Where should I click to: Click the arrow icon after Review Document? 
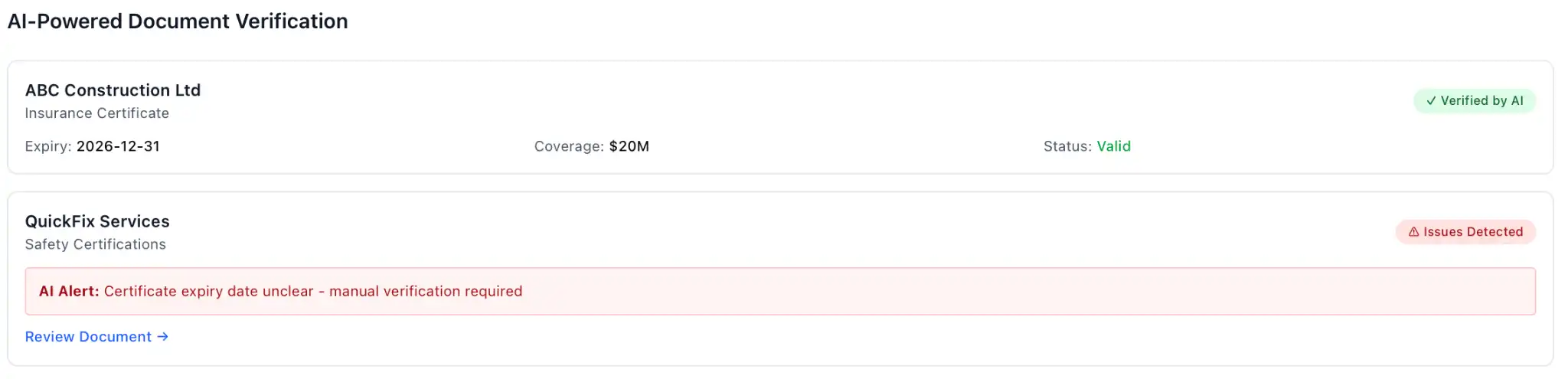coord(162,337)
